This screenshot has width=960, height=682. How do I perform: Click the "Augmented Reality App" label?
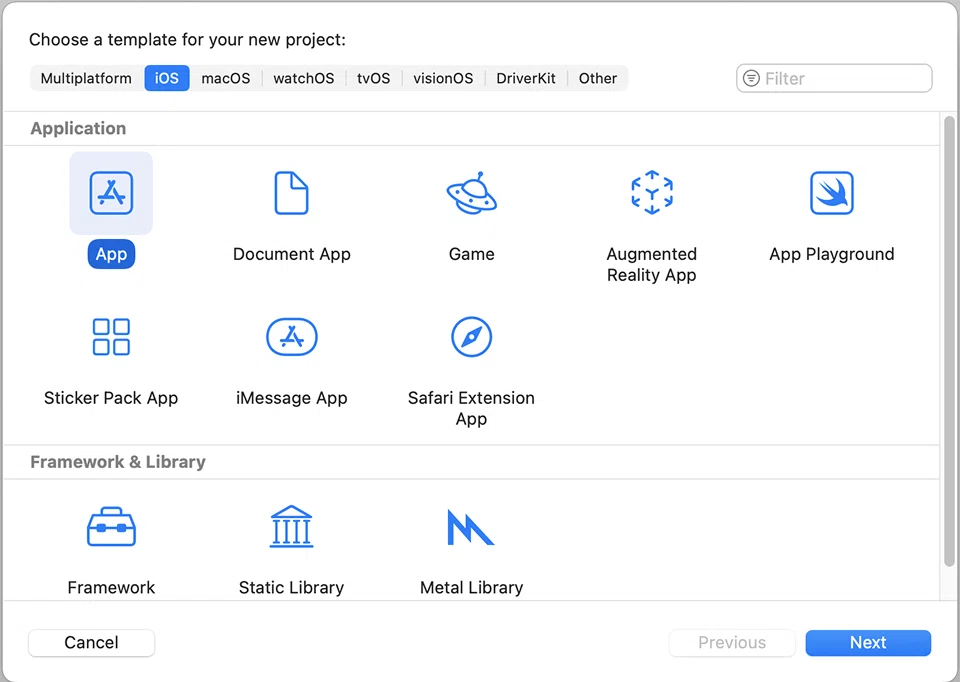[652, 264]
